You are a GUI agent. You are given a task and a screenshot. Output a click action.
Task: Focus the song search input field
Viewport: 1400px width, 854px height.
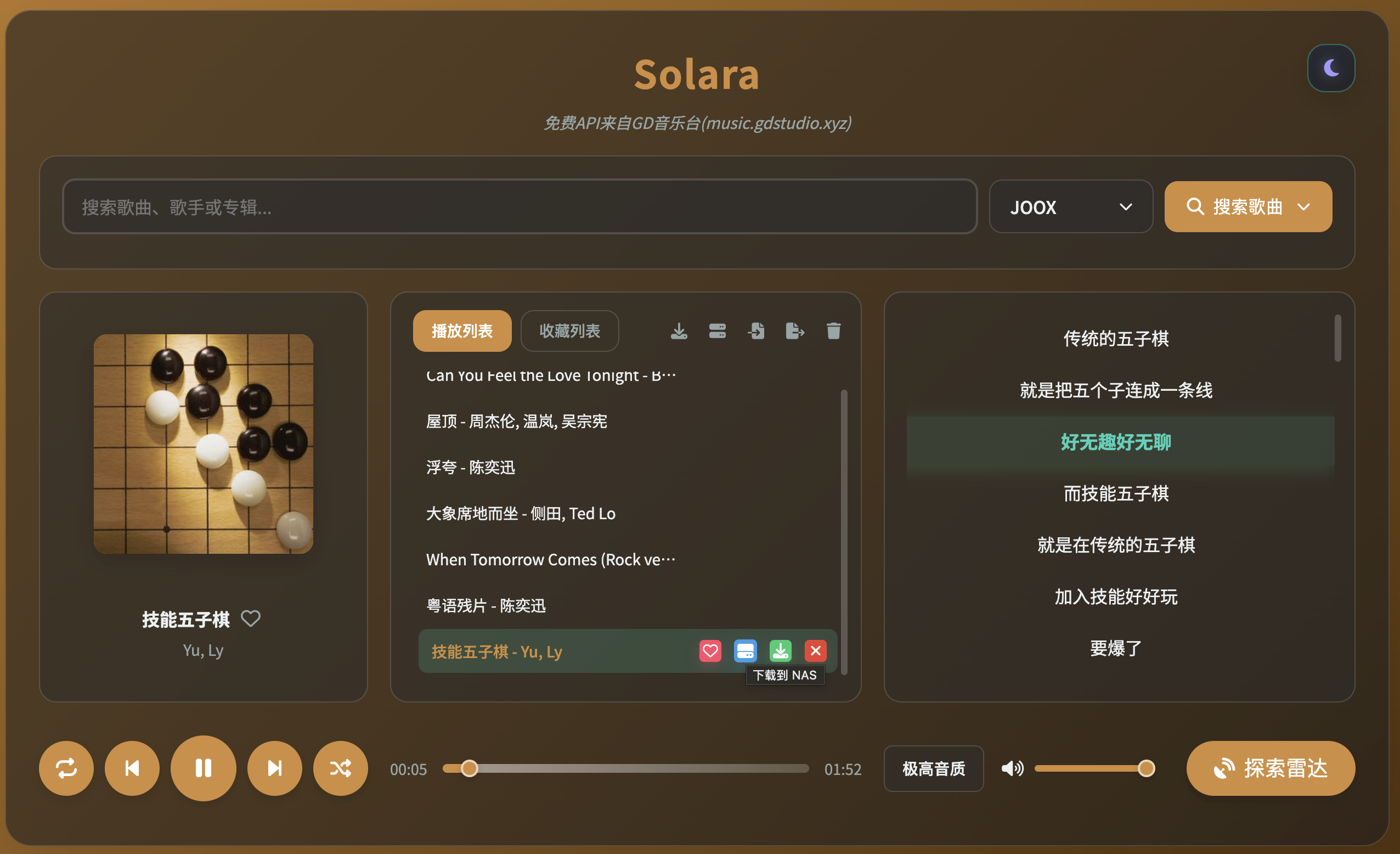point(520,207)
